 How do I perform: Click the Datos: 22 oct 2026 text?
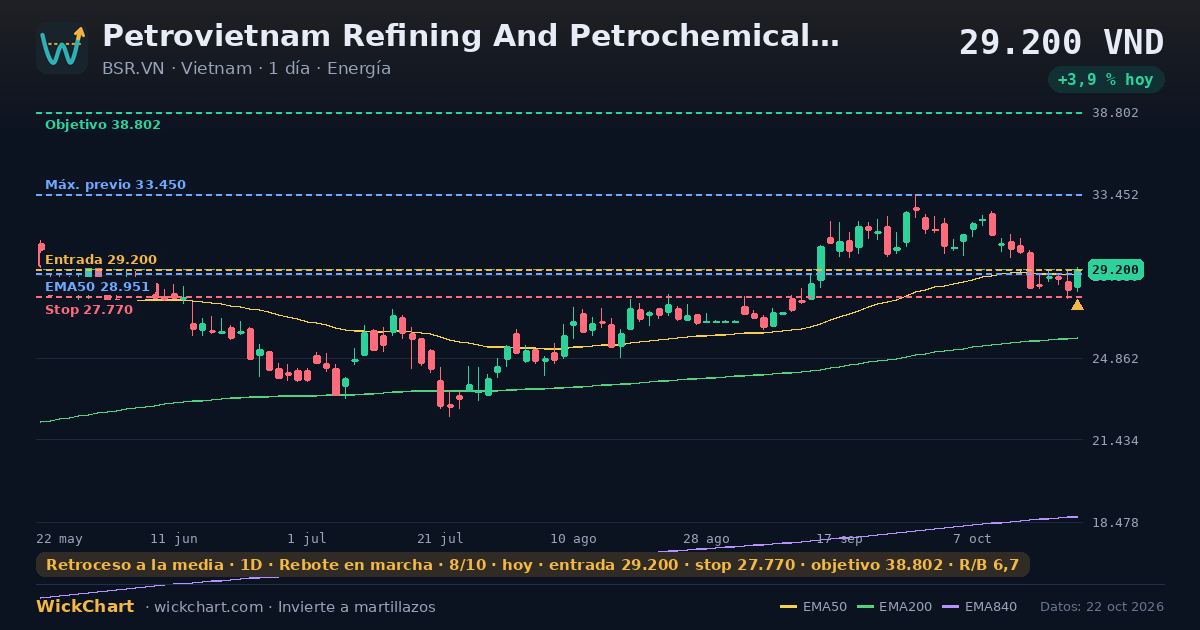[x=1102, y=607]
